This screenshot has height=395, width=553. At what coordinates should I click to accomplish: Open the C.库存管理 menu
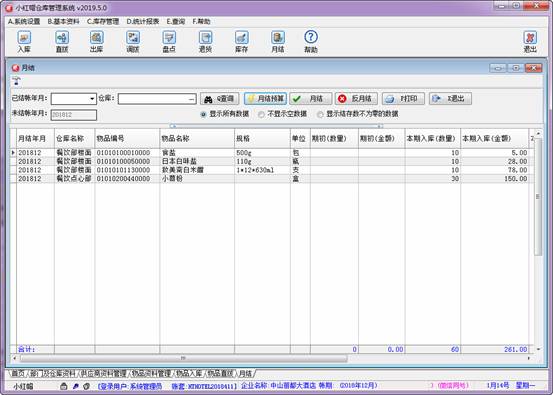tap(103, 22)
